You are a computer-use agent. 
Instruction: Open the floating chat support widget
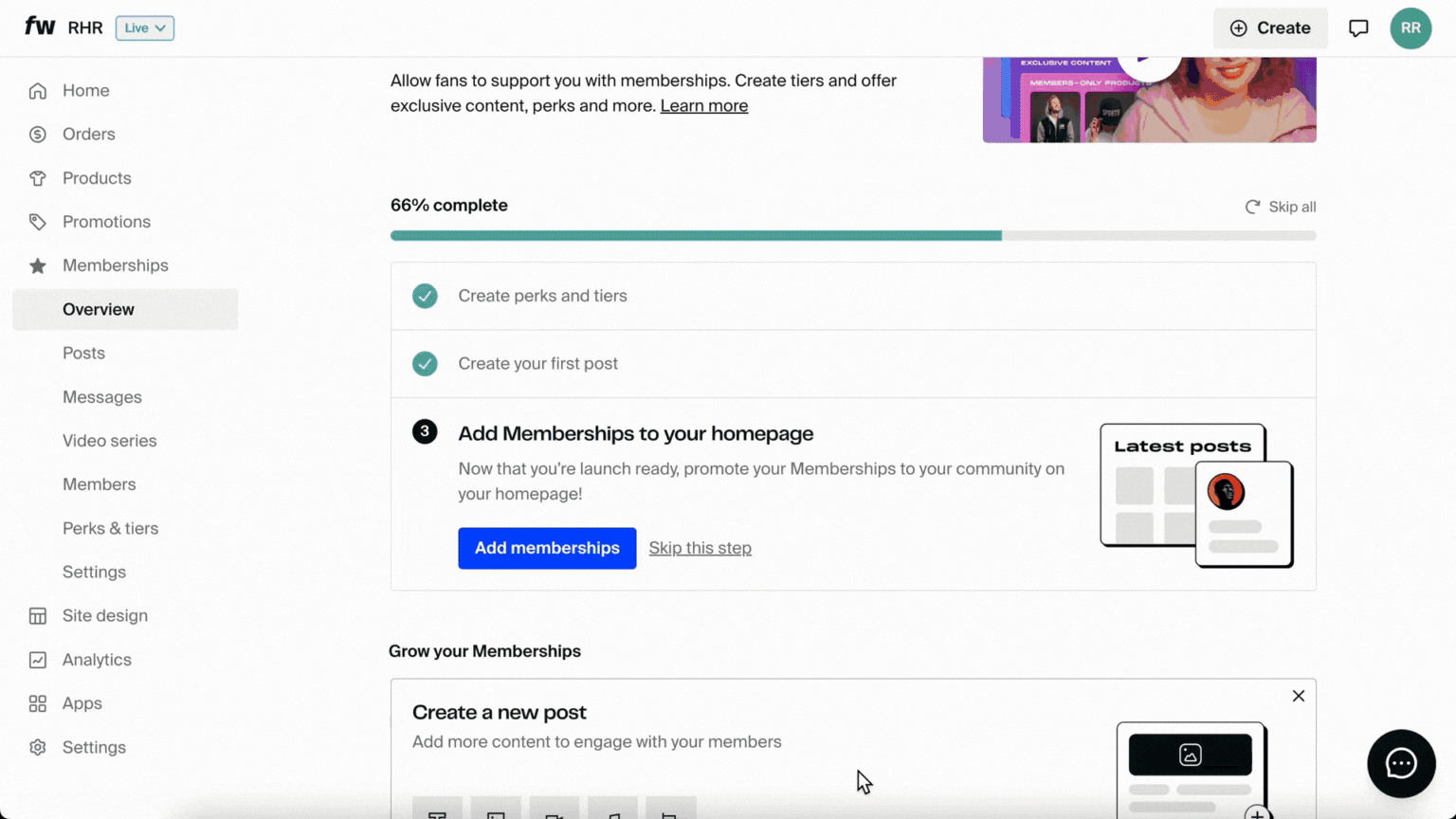[x=1401, y=764]
